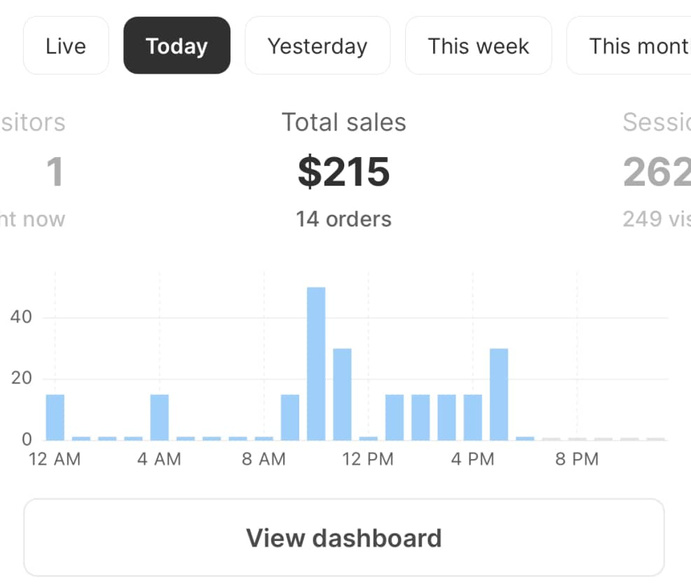Click the 8 PM axis label

(577, 460)
